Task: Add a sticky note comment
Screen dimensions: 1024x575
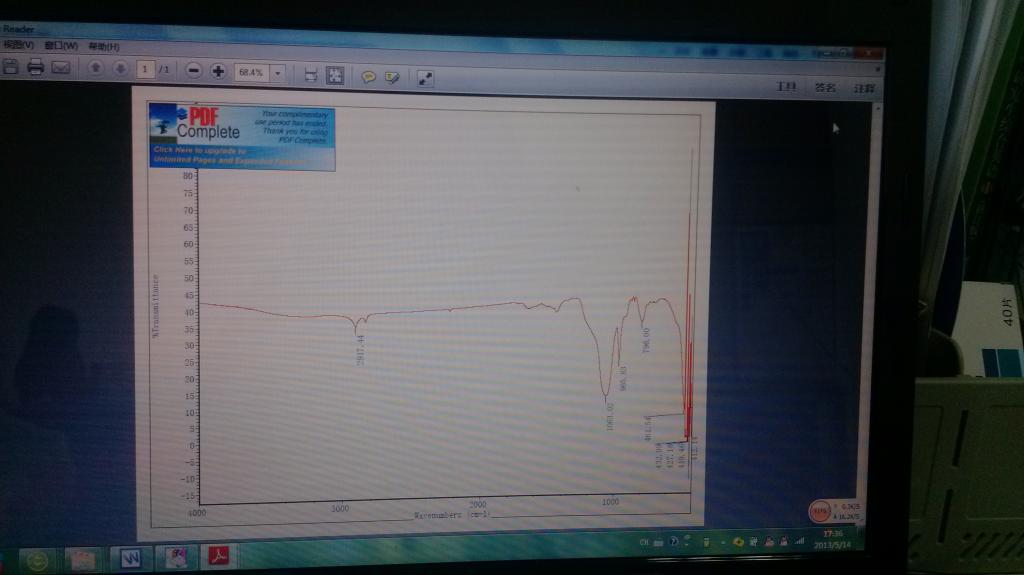Action: (368, 77)
